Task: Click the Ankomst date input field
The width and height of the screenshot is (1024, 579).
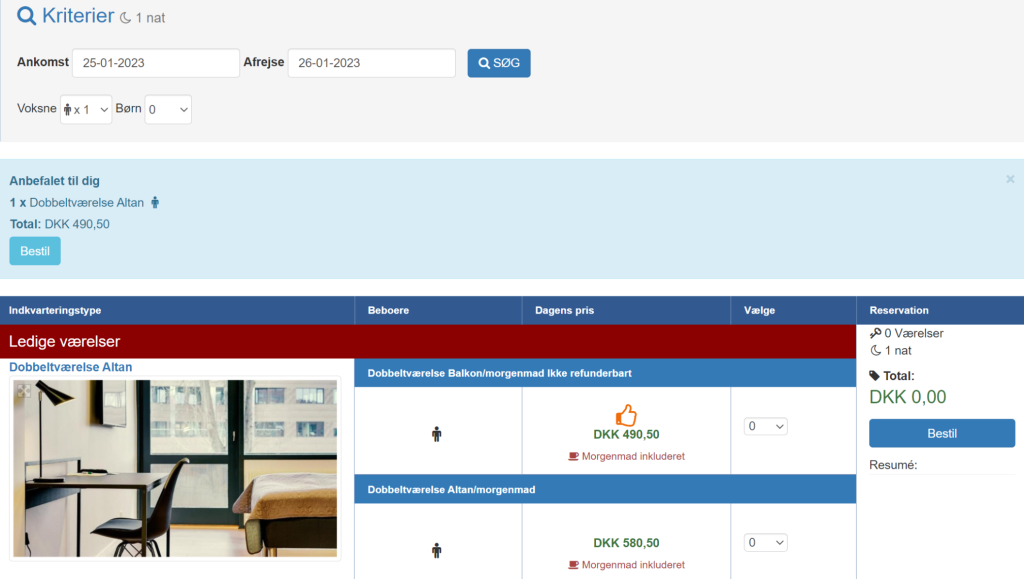Action: [155, 63]
